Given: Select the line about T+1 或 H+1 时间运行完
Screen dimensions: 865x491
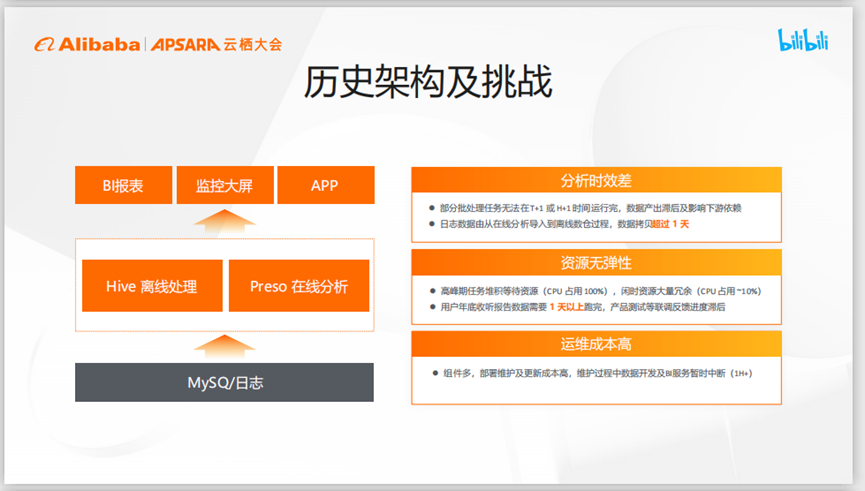Looking at the screenshot, I should coord(585,208).
